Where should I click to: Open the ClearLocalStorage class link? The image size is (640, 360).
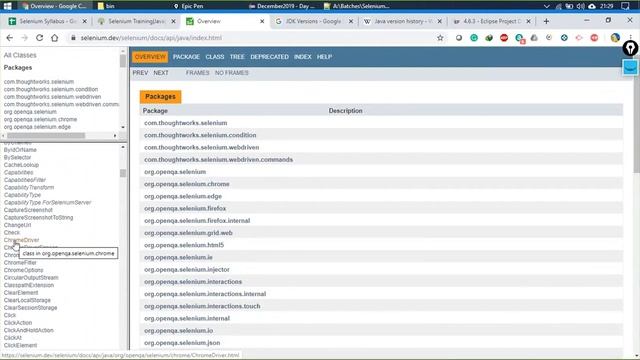pos(27,300)
